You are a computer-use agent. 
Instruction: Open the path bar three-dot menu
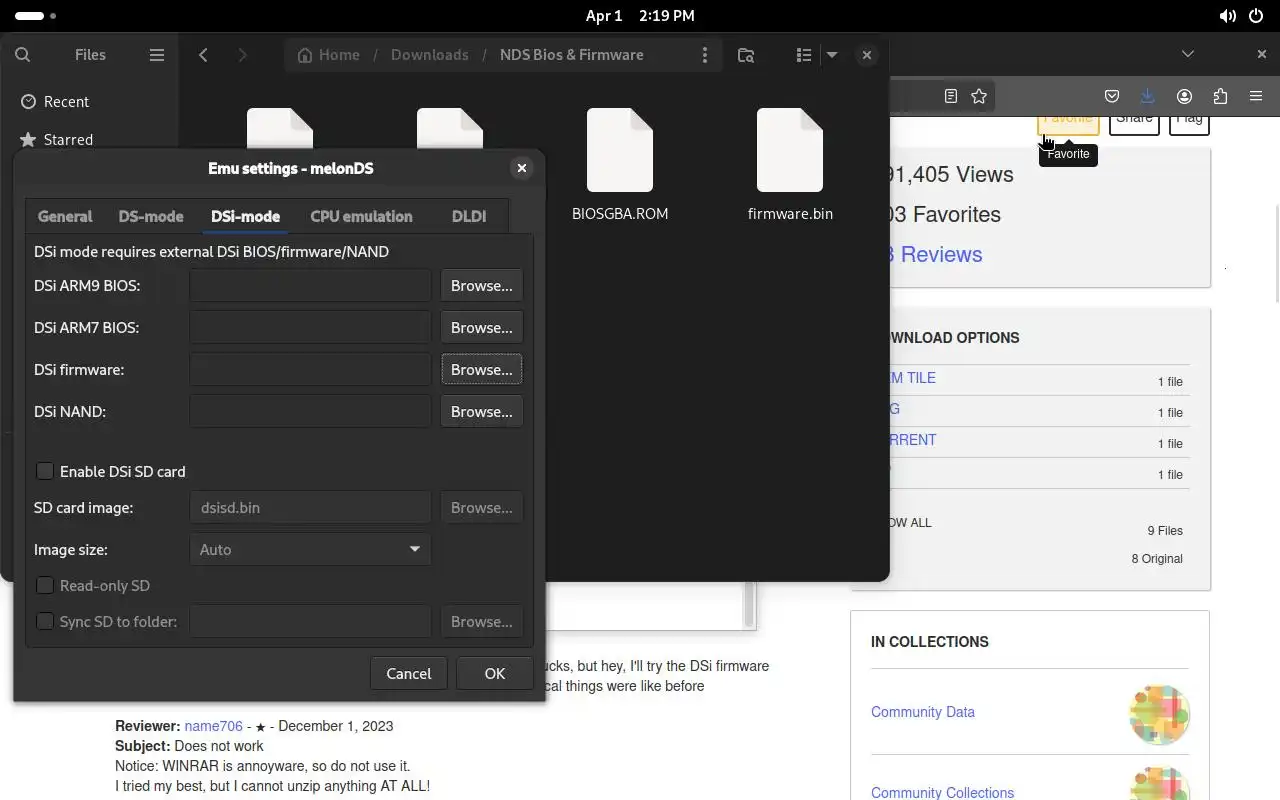[x=705, y=55]
